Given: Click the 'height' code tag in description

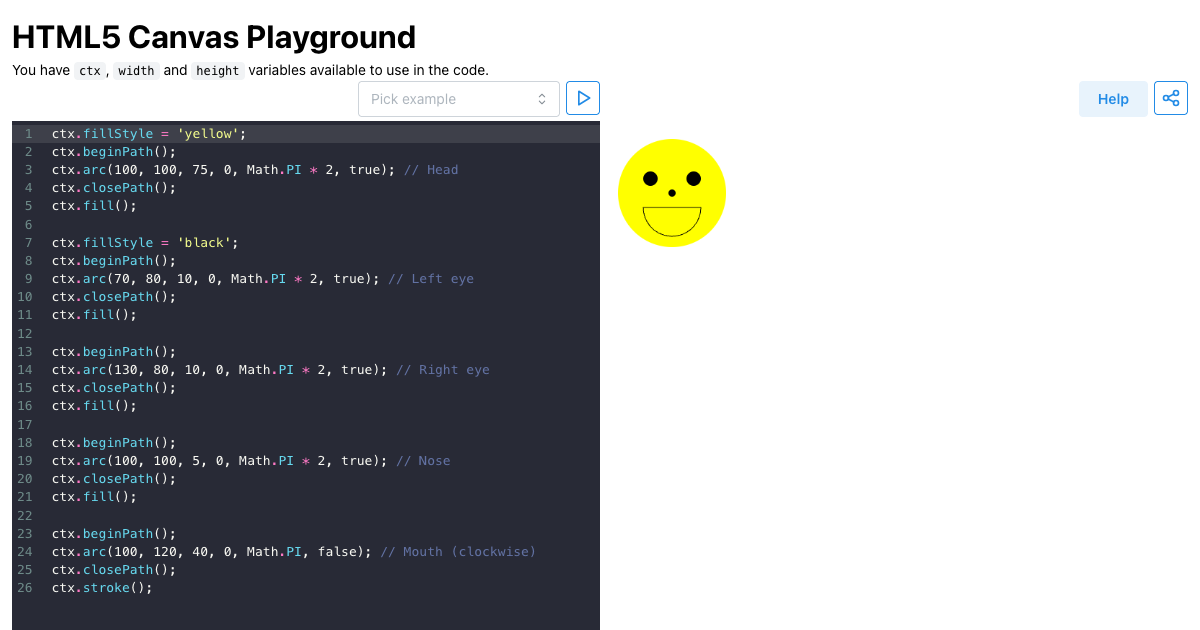Looking at the screenshot, I should (x=218, y=71).
